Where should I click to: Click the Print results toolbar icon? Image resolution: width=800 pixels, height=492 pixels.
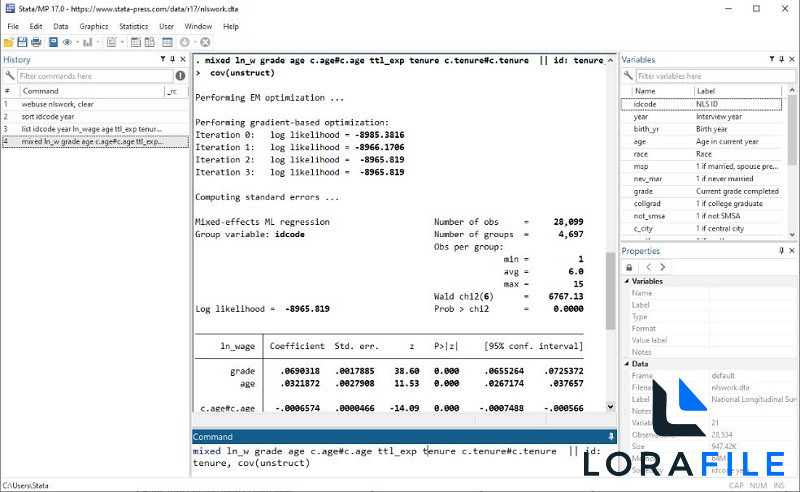coord(36,42)
